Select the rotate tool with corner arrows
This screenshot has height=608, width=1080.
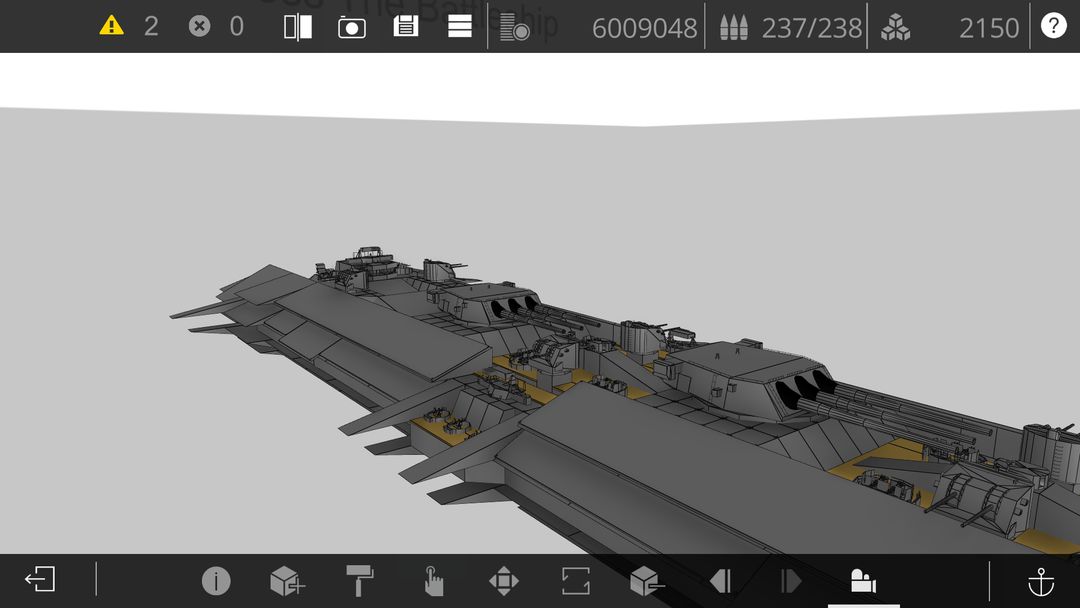(x=575, y=580)
